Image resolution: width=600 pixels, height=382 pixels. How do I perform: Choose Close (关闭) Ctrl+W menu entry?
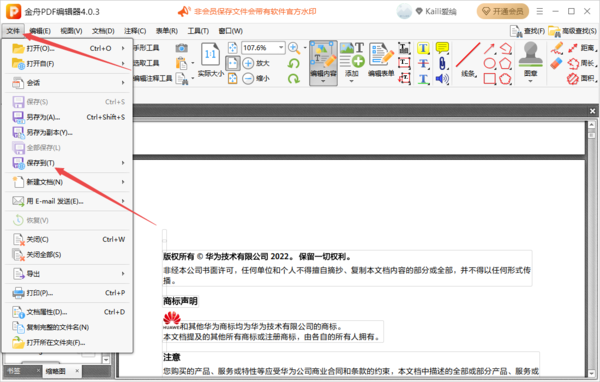[x=68, y=239]
